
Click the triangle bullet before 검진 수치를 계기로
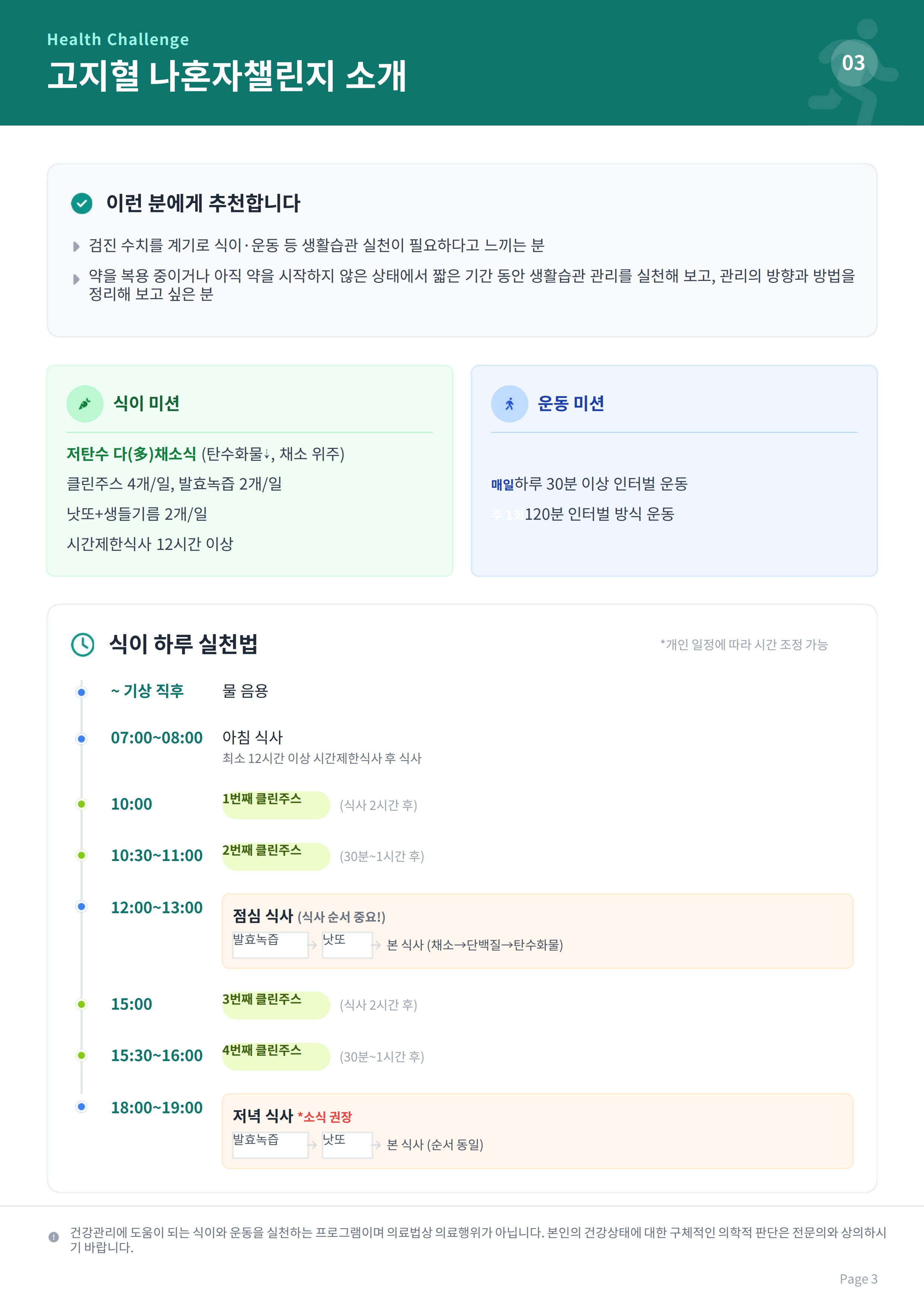click(76, 247)
